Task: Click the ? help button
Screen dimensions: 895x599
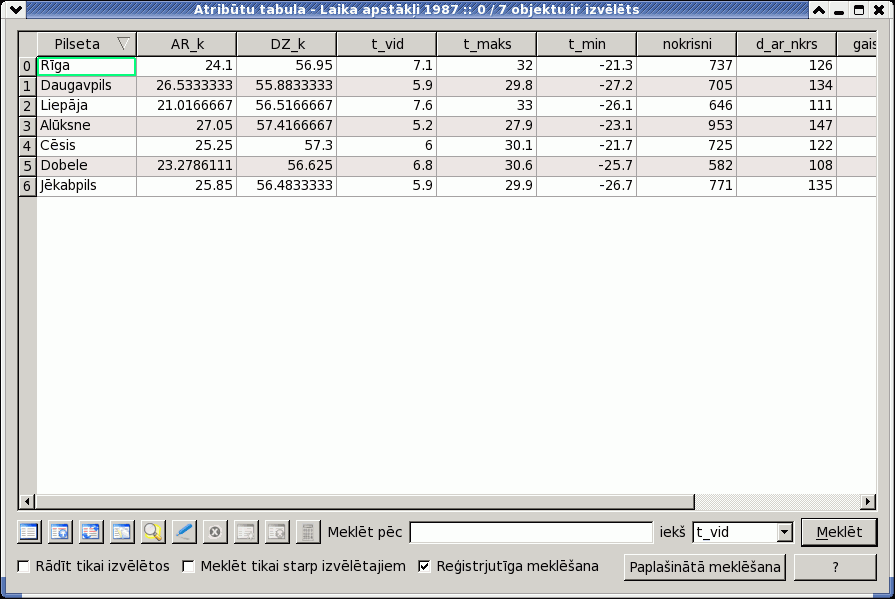Action: pos(835,567)
